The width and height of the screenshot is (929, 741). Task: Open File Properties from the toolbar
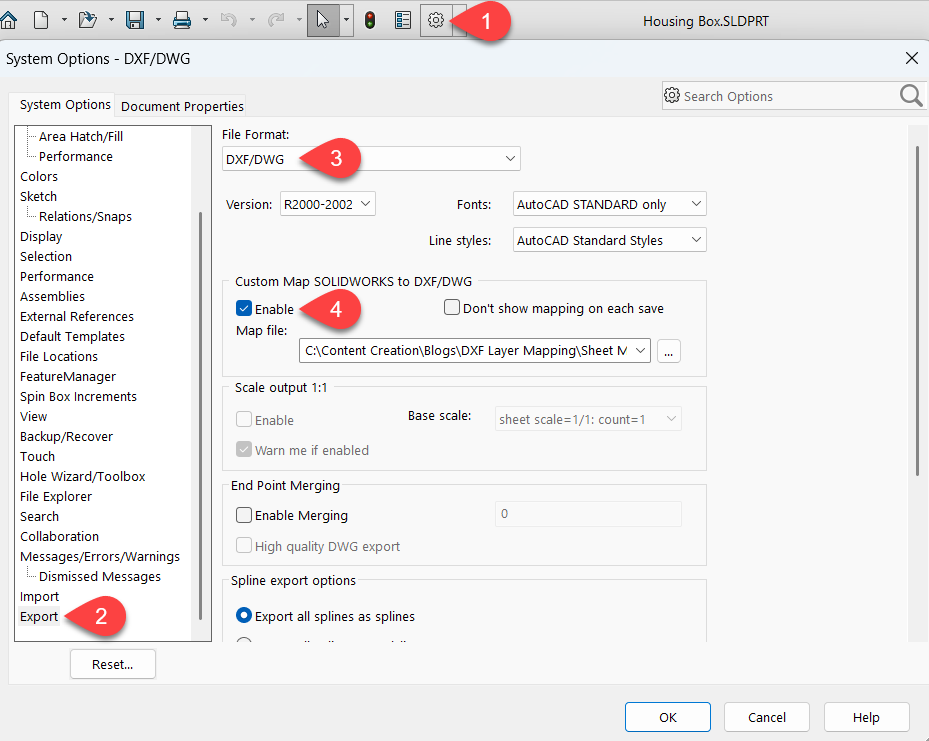pyautogui.click(x=402, y=20)
